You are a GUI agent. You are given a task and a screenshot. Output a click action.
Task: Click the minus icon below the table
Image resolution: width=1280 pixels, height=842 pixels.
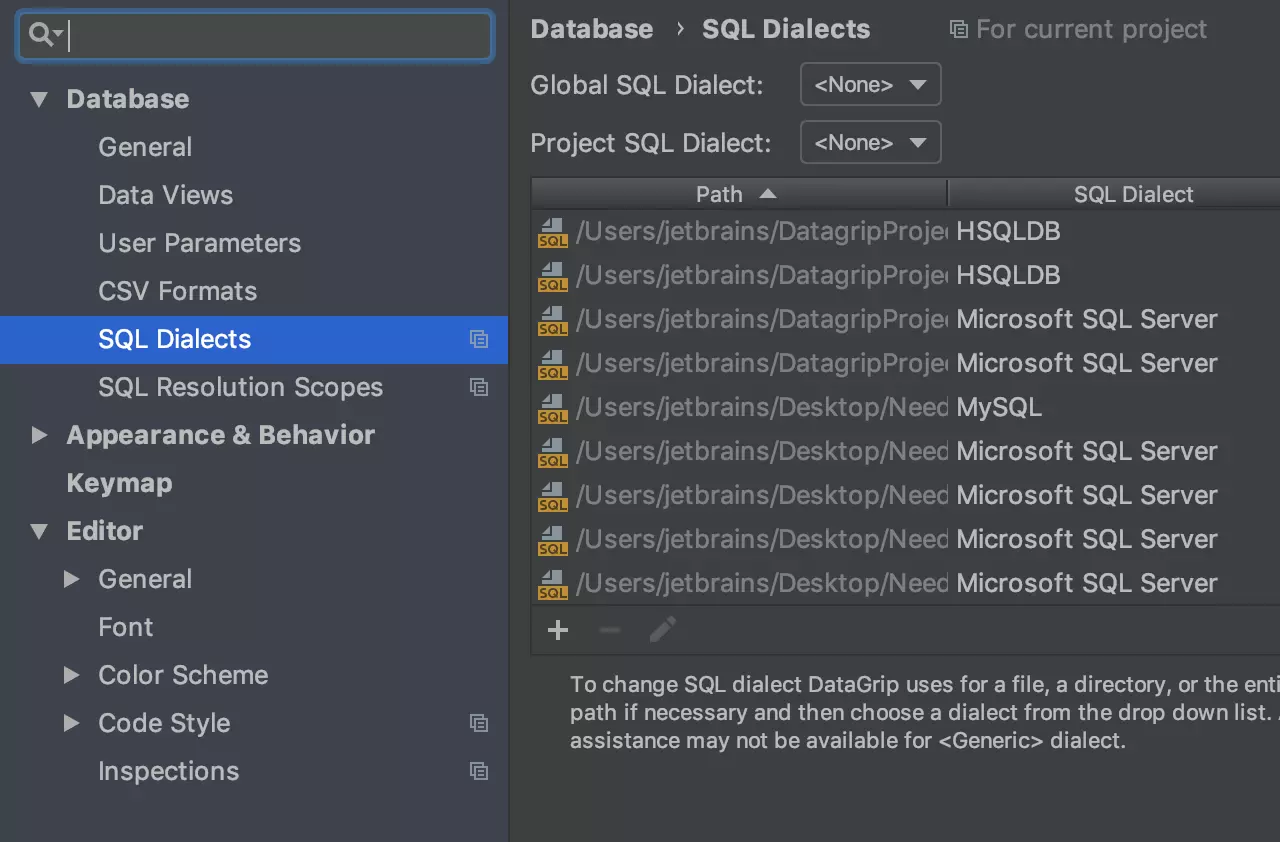click(610, 630)
